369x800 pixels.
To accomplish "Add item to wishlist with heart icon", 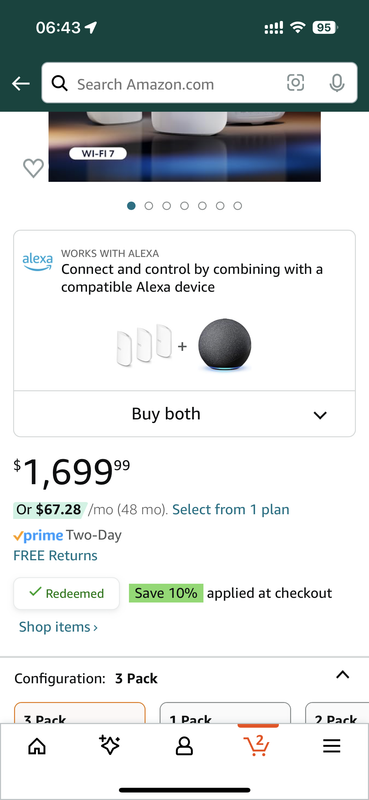I will pos(34,168).
